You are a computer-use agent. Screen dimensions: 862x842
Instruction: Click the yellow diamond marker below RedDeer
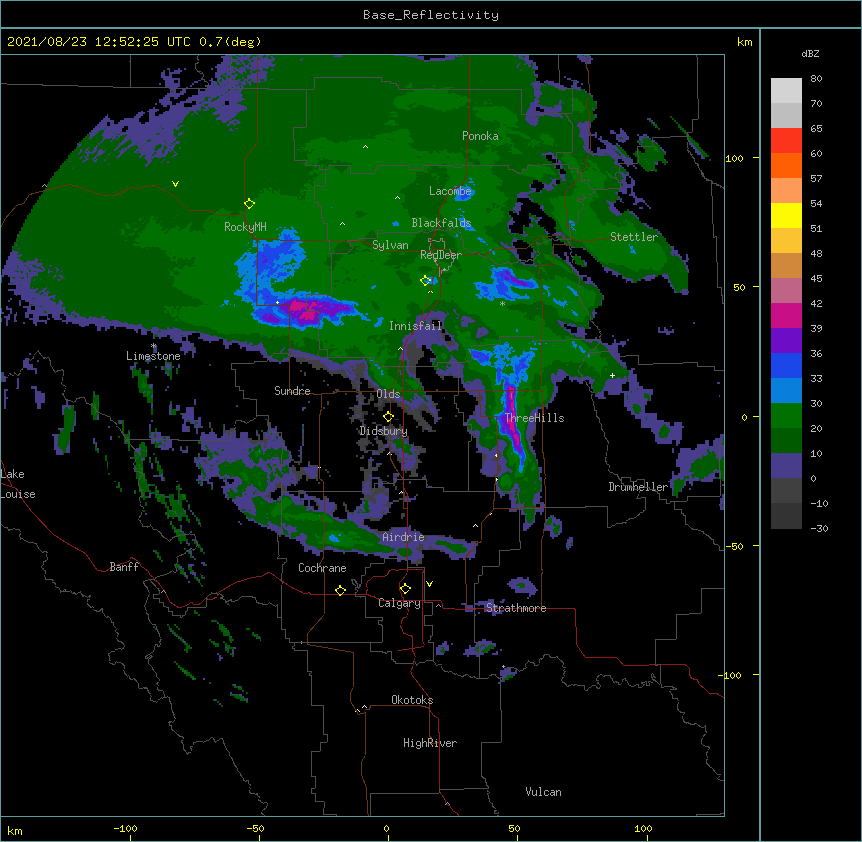pos(425,281)
